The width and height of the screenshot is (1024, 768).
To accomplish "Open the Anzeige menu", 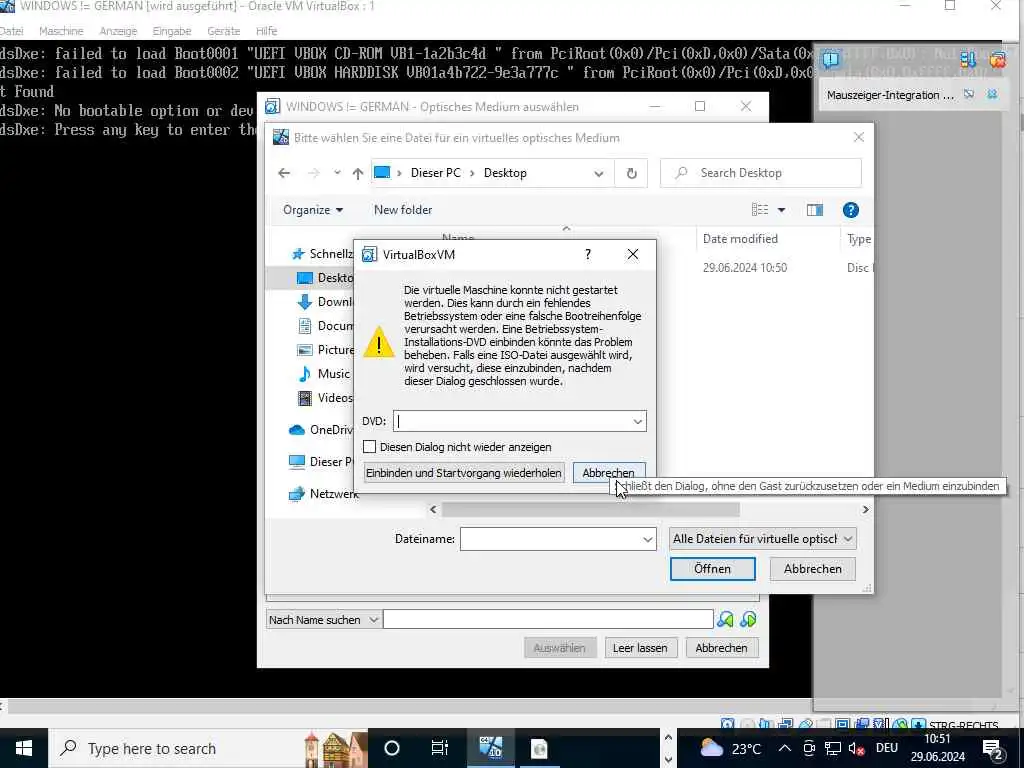I will 118,31.
